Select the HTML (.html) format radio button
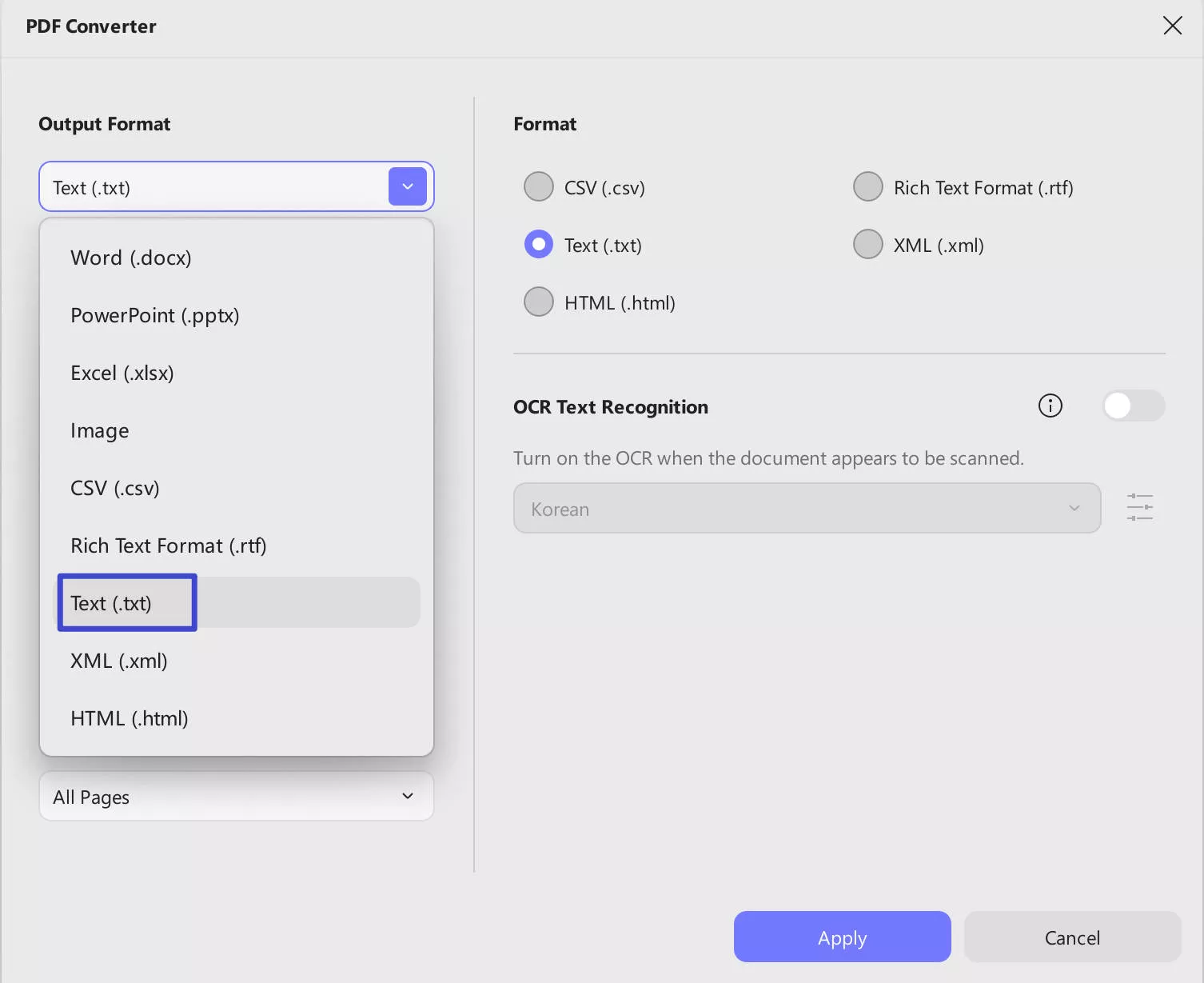The image size is (1204, 983). 538,302
